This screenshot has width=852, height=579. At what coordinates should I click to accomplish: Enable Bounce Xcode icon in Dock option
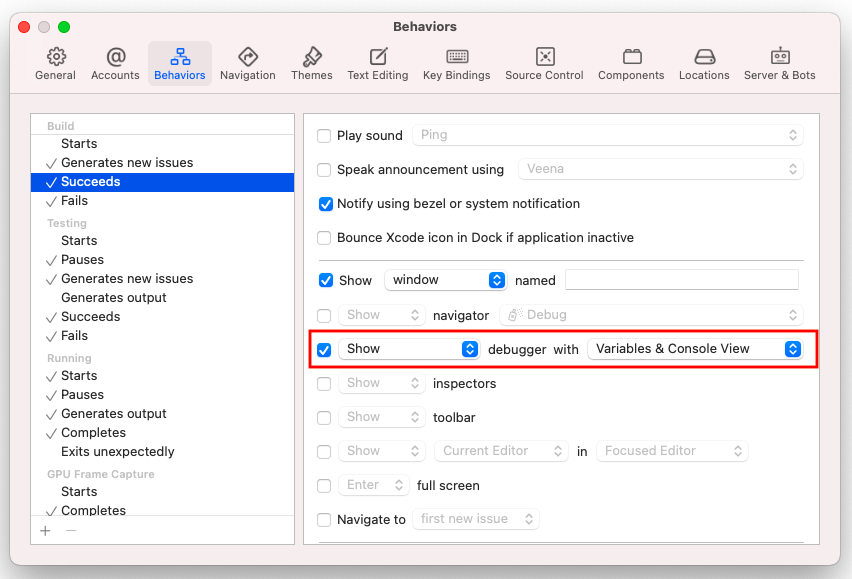[324, 238]
